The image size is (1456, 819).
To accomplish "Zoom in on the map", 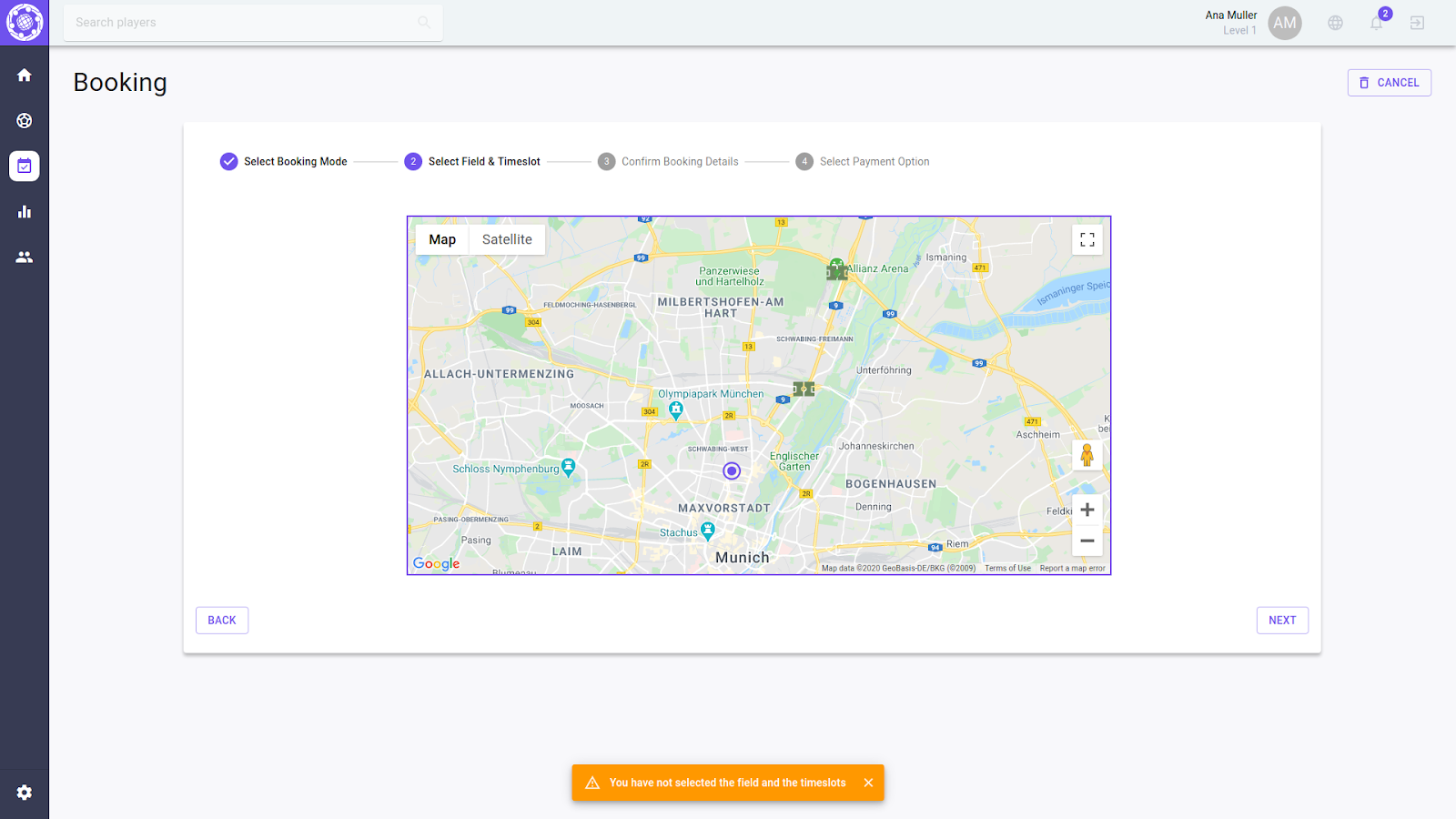I will (x=1087, y=510).
